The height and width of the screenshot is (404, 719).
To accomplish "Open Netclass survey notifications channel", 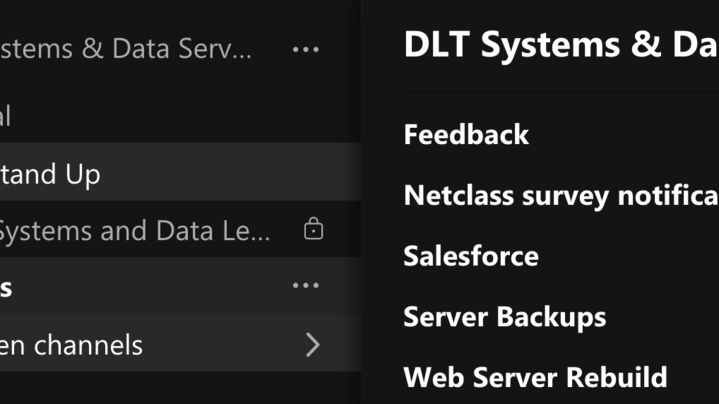I will tap(560, 196).
